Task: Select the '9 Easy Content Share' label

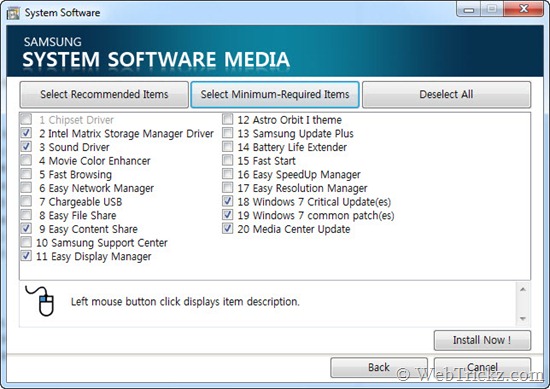Action: 88,229
